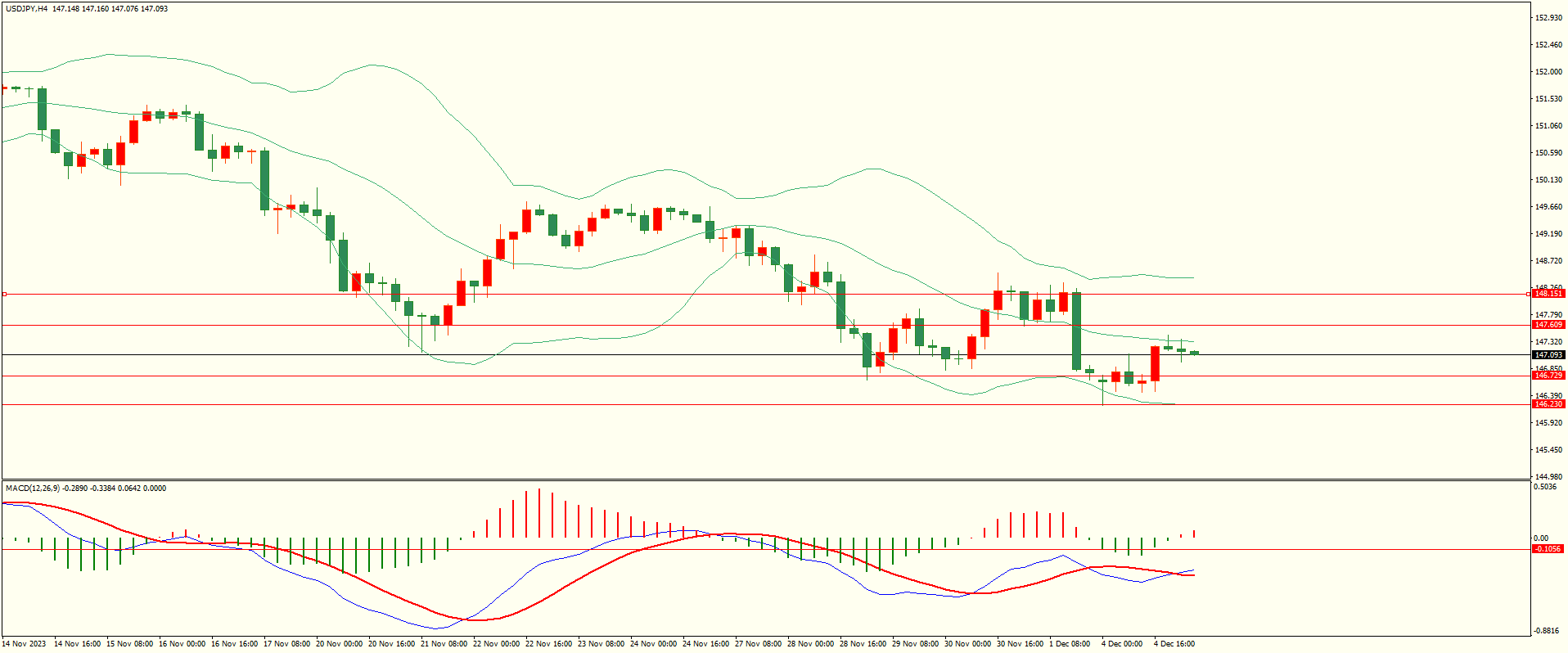This screenshot has height=653, width=1568.
Task: Click the 14 Nov 16:00 time label
Action: click(77, 644)
